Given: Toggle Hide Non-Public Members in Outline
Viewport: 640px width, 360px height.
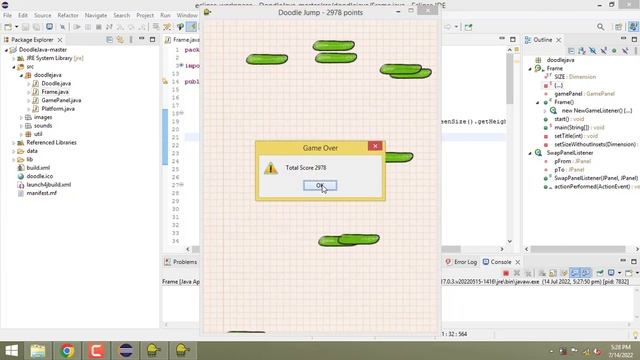Looking at the screenshot, I should point(614,51).
